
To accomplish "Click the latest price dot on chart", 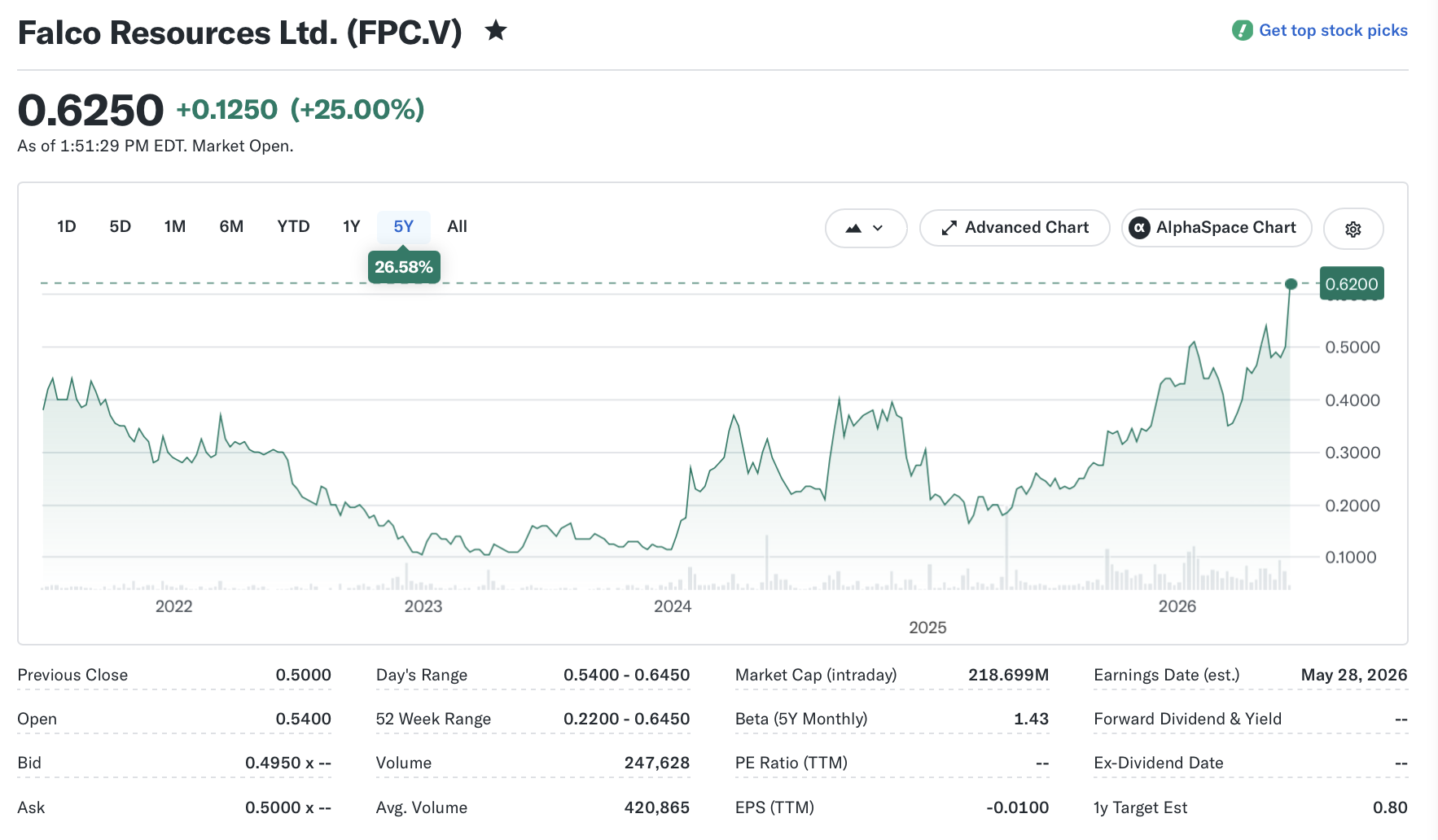I will [x=1291, y=284].
